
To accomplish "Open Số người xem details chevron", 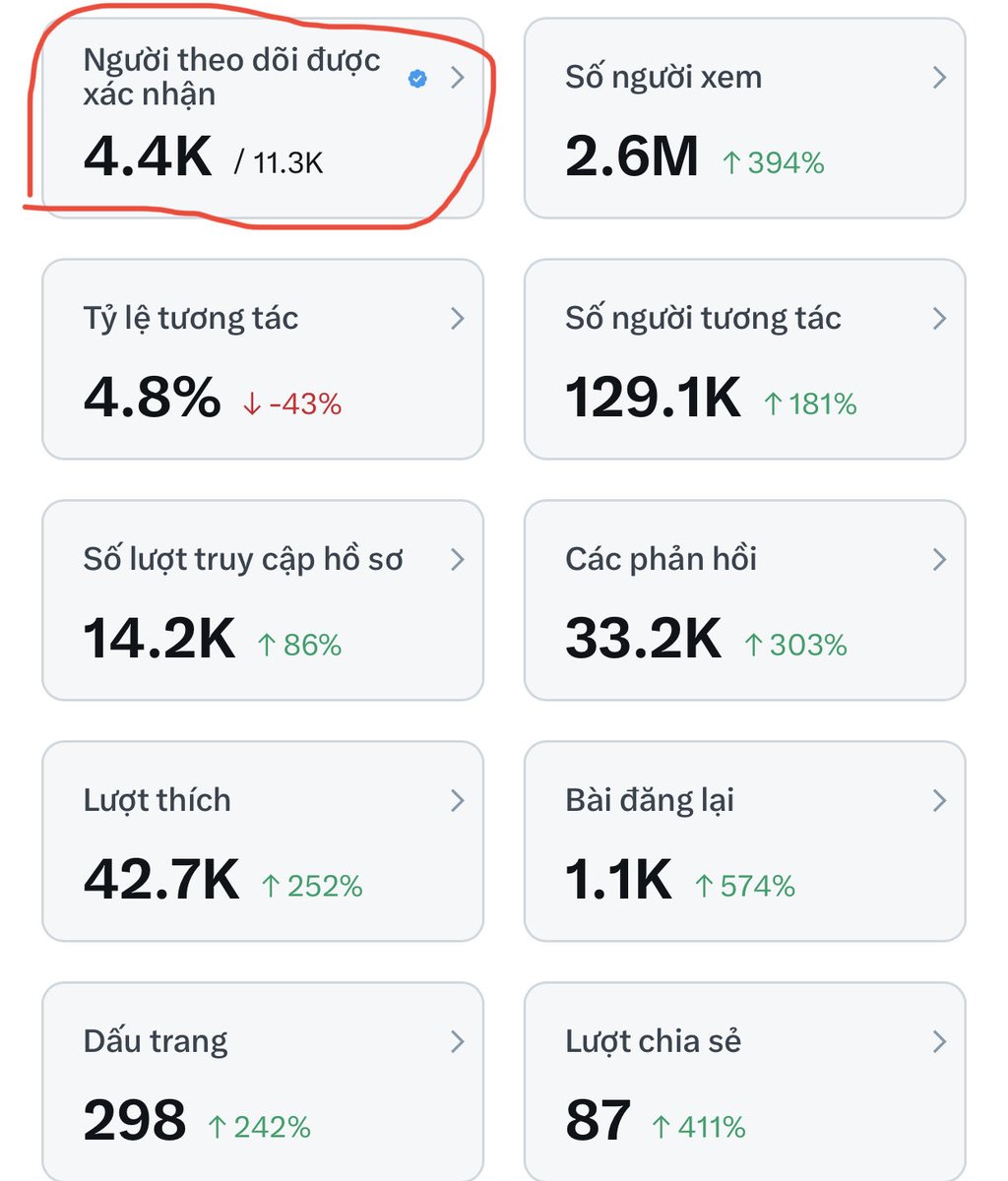I will 939,78.
